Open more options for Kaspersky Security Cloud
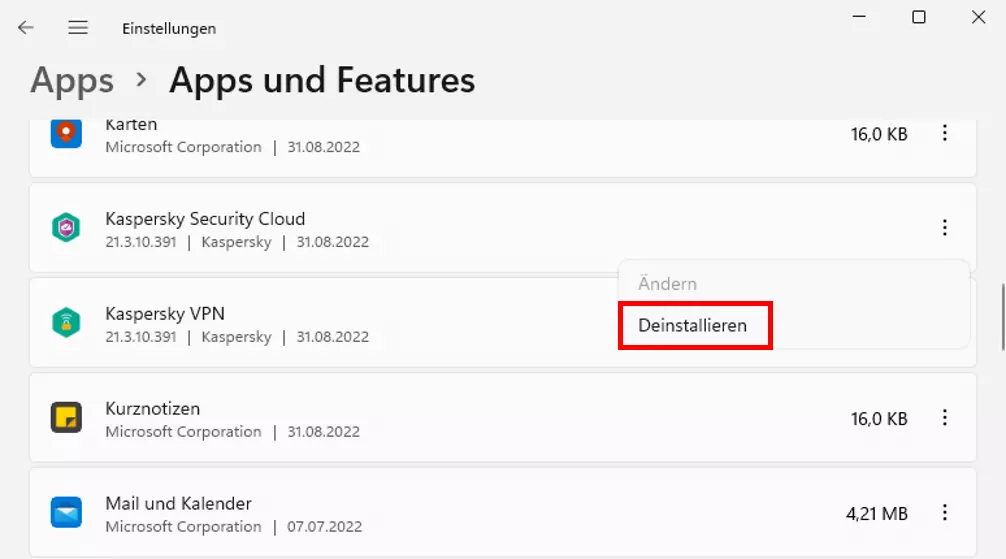This screenshot has width=1006, height=559. pos(944,227)
